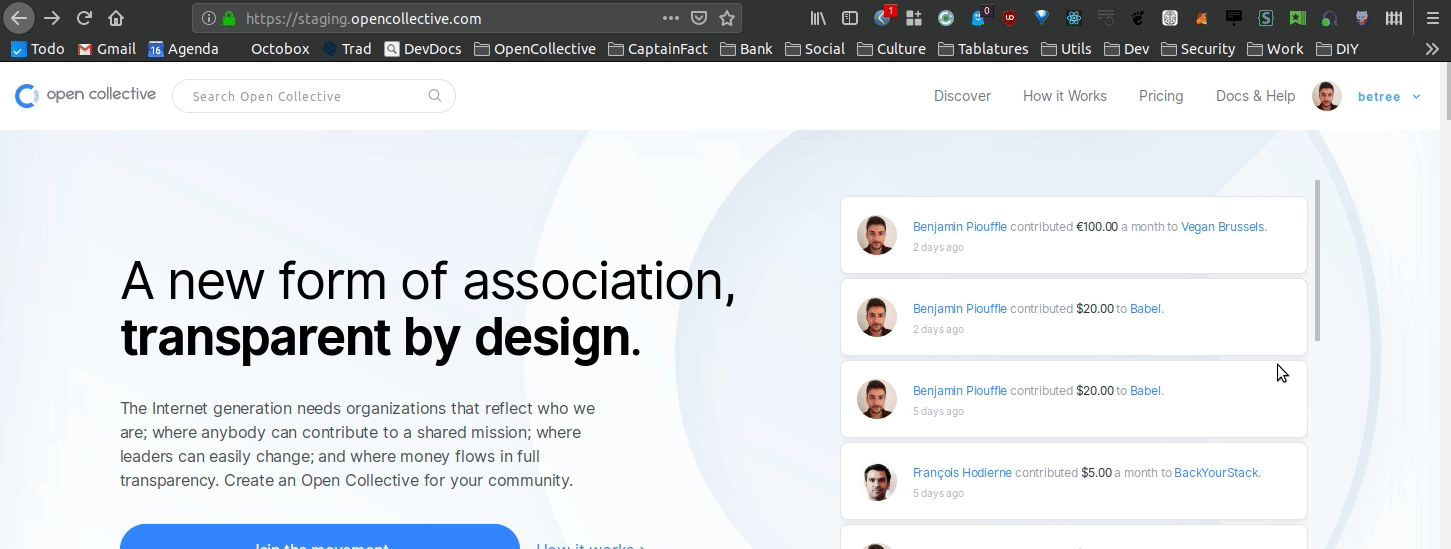This screenshot has height=549, width=1451.
Task: Save page to Pocket
Action: click(x=700, y=18)
